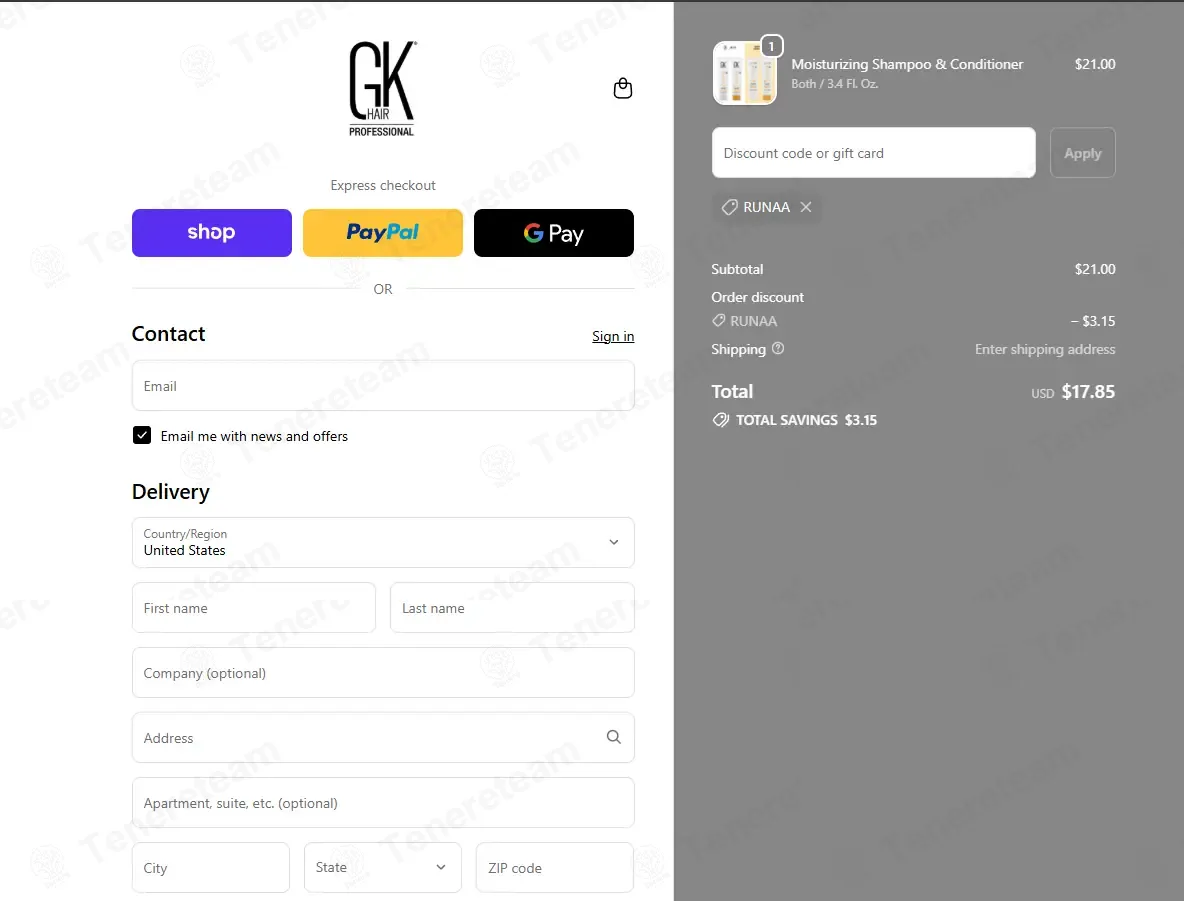Pay with PayPal express checkout
The height and width of the screenshot is (901, 1184).
pyautogui.click(x=383, y=233)
